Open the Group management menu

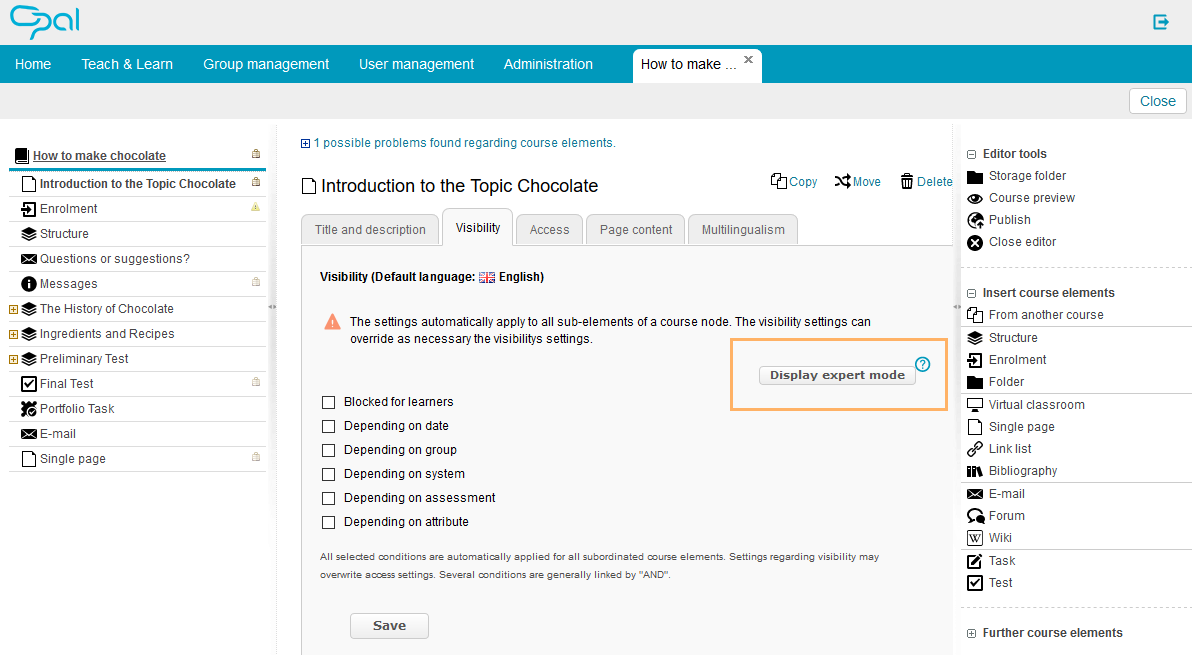tap(266, 64)
